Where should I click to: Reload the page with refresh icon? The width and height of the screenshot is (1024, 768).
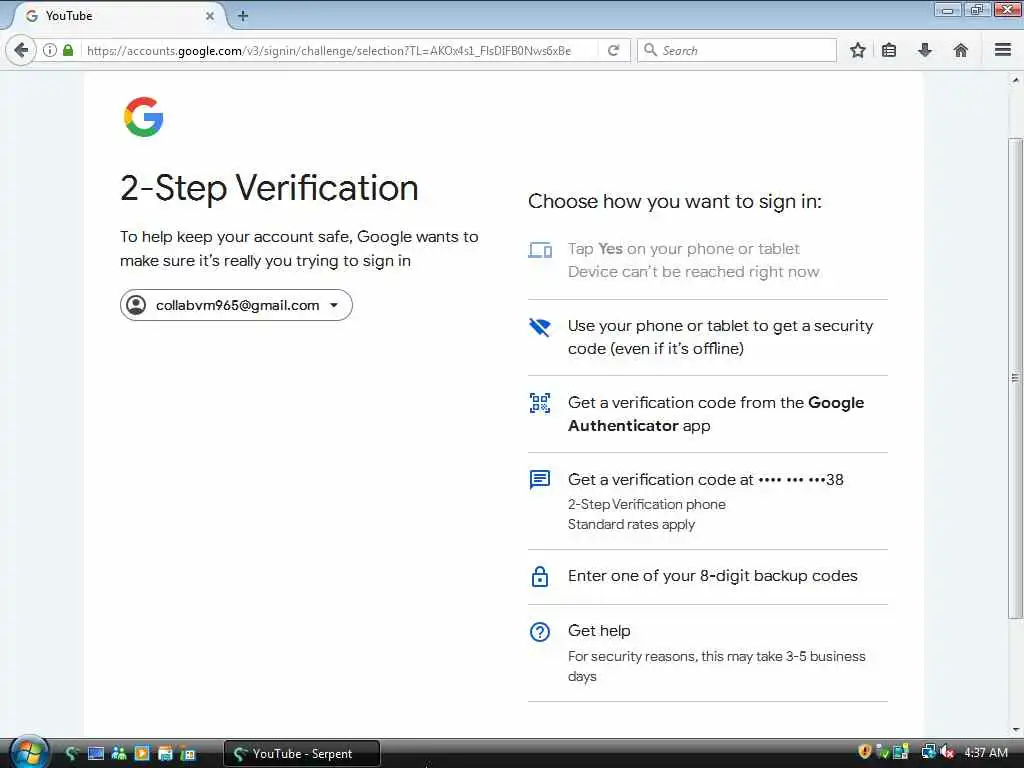613,50
